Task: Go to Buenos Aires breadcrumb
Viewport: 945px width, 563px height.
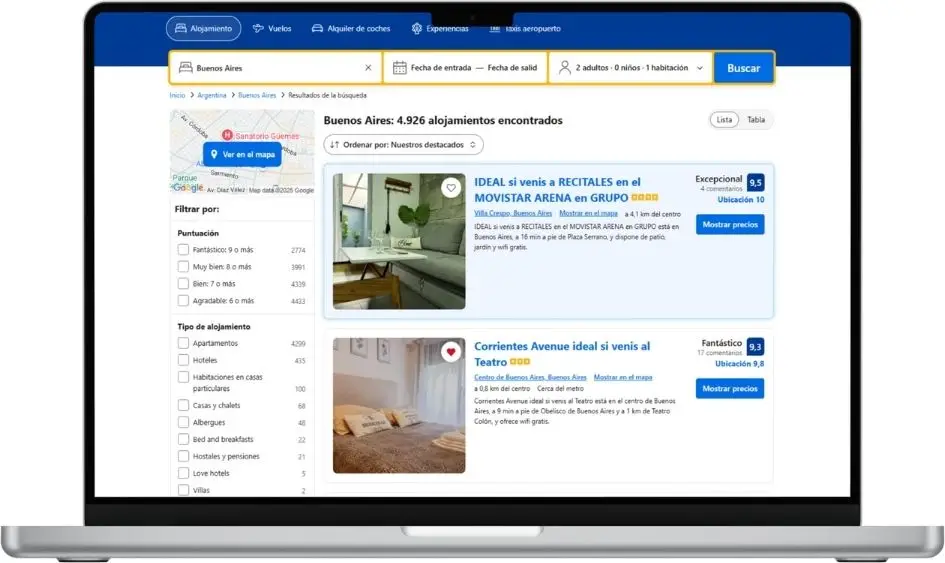Action: pos(257,95)
